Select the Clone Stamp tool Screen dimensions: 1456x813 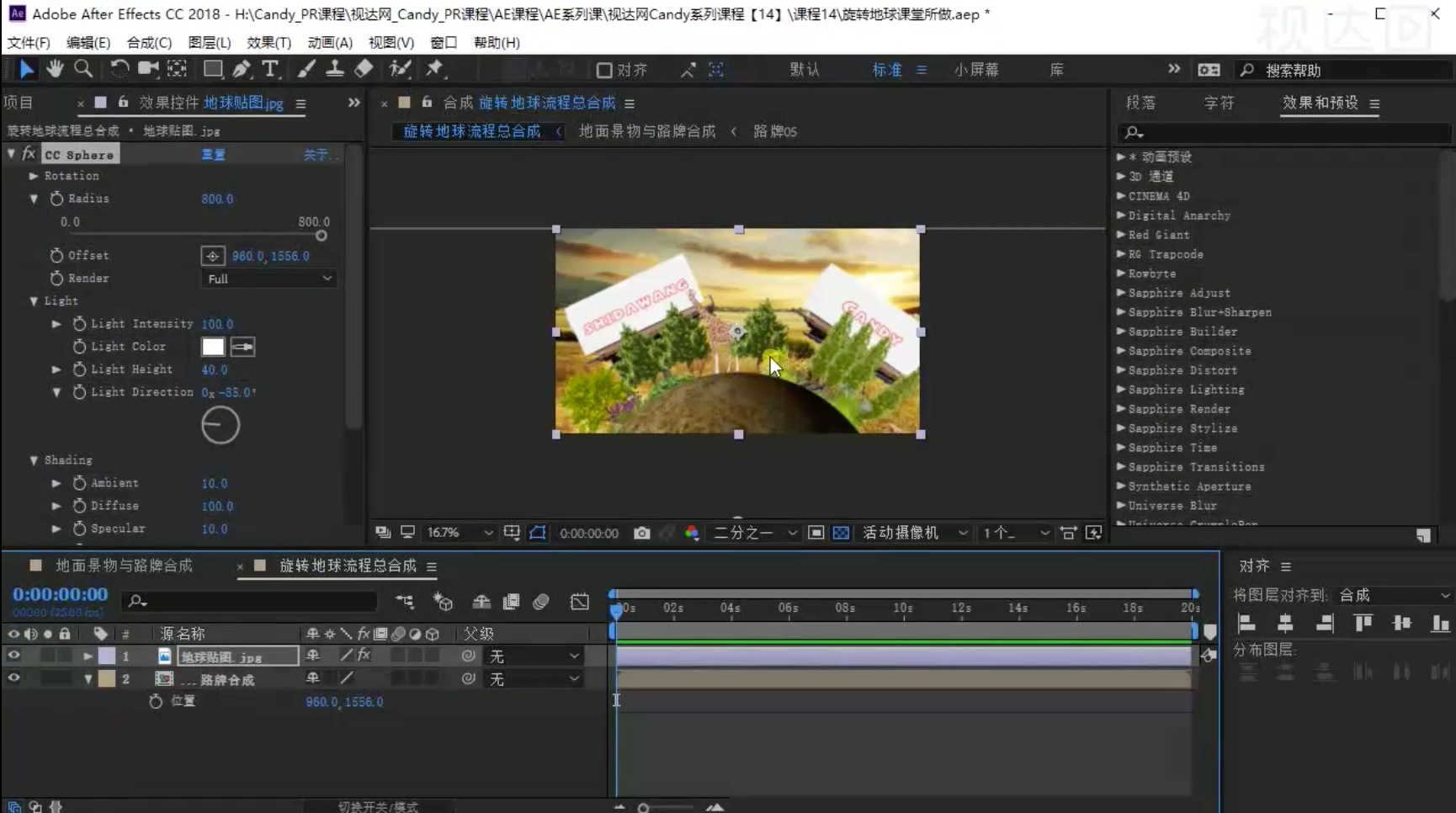pos(335,69)
